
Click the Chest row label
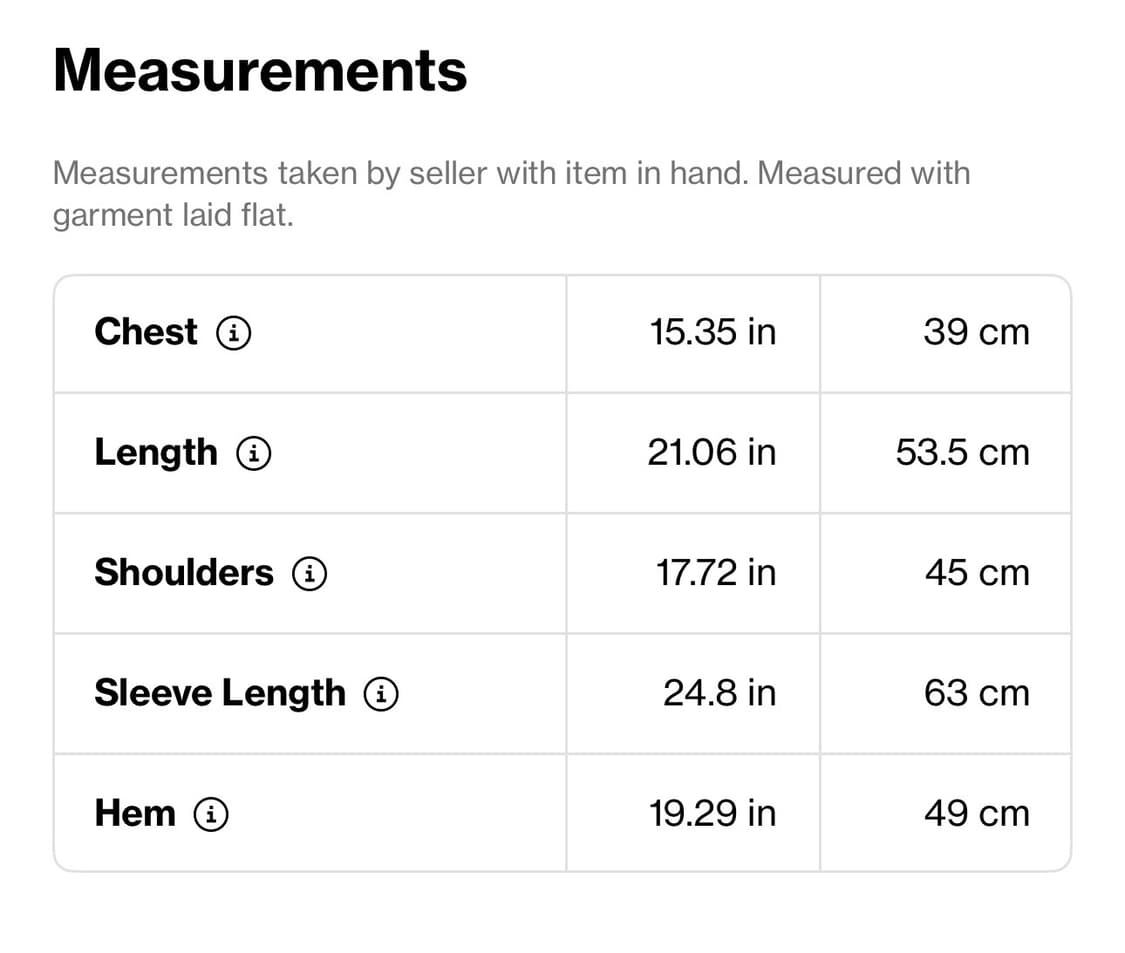pos(146,332)
